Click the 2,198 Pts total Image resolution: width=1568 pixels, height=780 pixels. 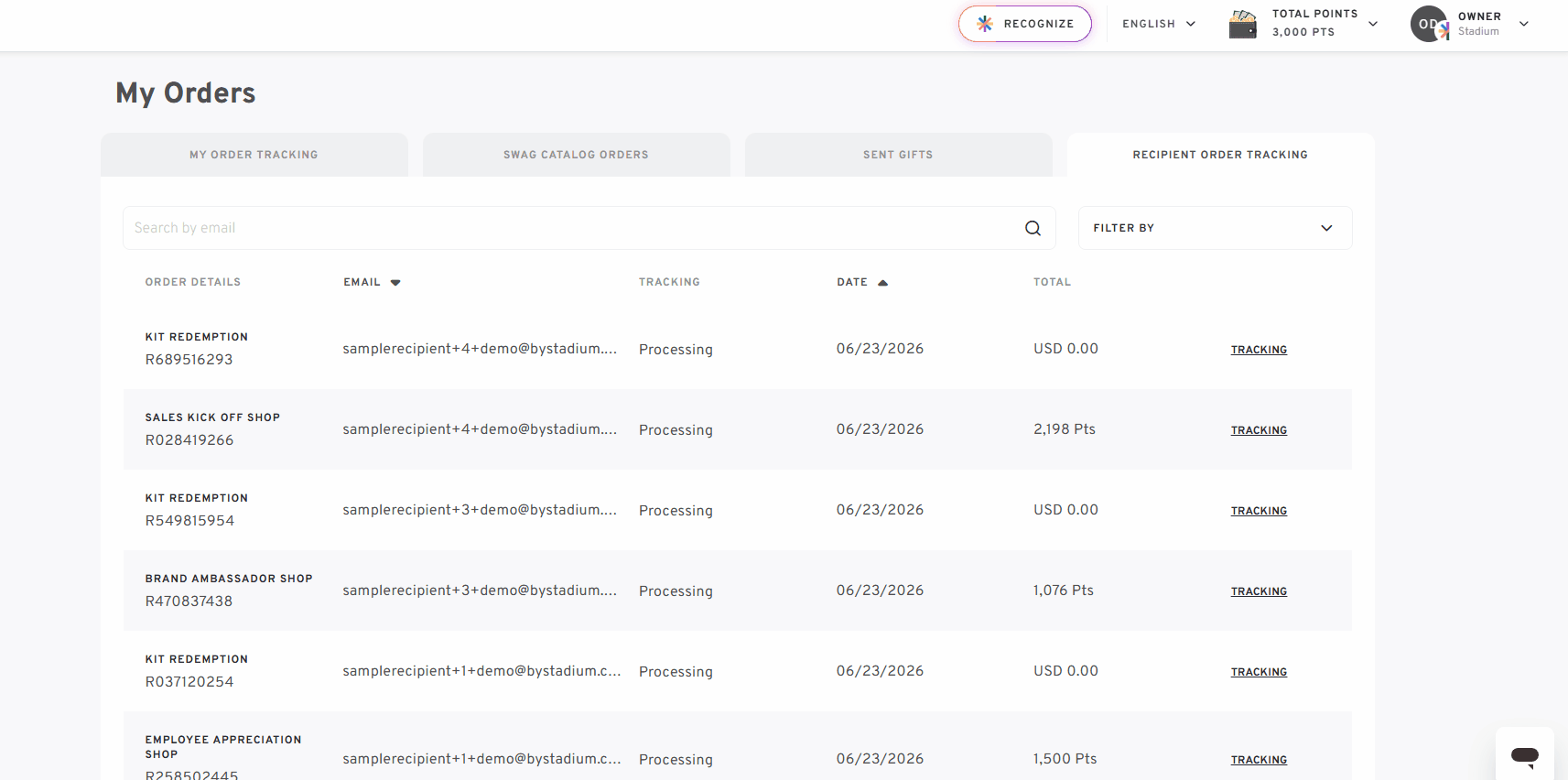(x=1065, y=429)
